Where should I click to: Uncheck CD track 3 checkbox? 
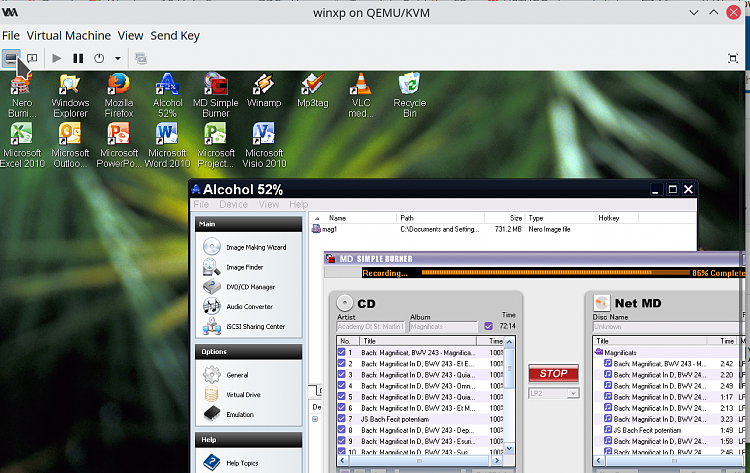(x=342, y=374)
